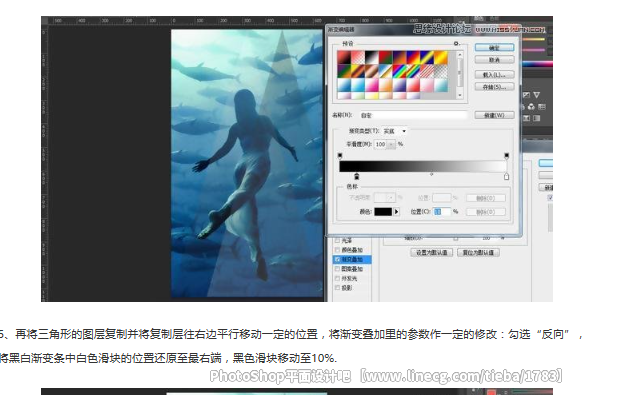Image resolution: width=618 pixels, height=395 pixels.
Task: Select the white color stop at the right end
Action: click(506, 176)
